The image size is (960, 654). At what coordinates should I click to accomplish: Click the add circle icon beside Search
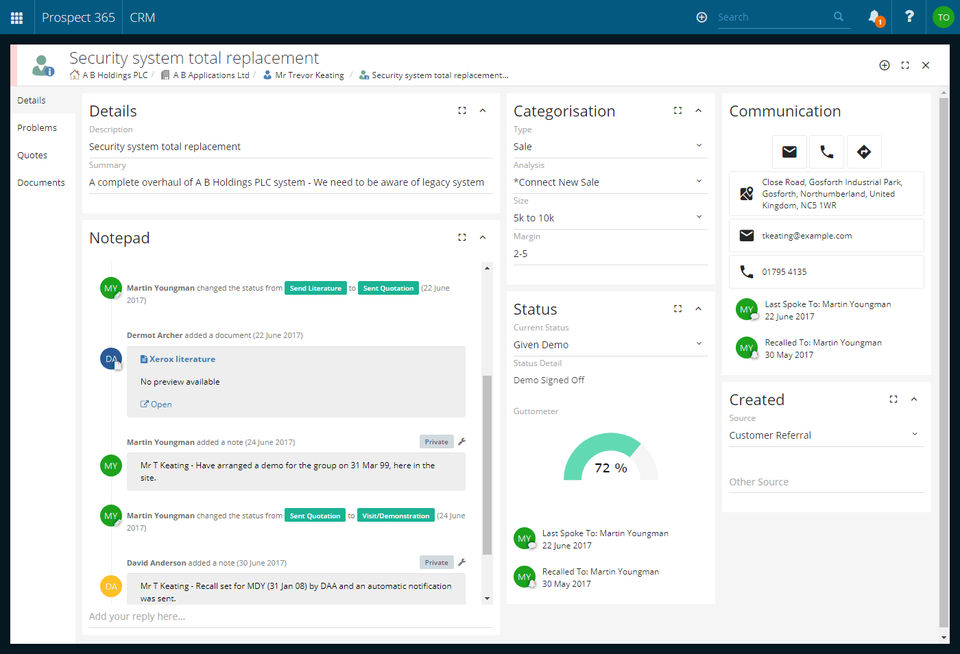point(702,17)
